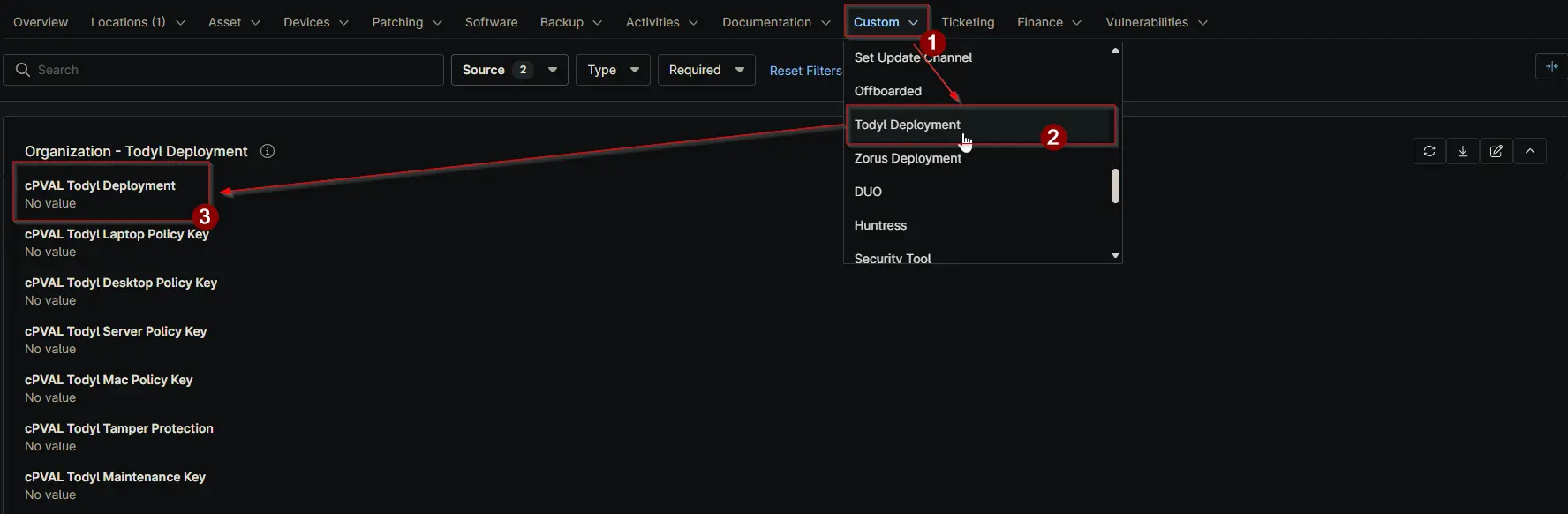Click the collapse panel icon at far right
This screenshot has width=1568, height=514.
(x=1552, y=66)
